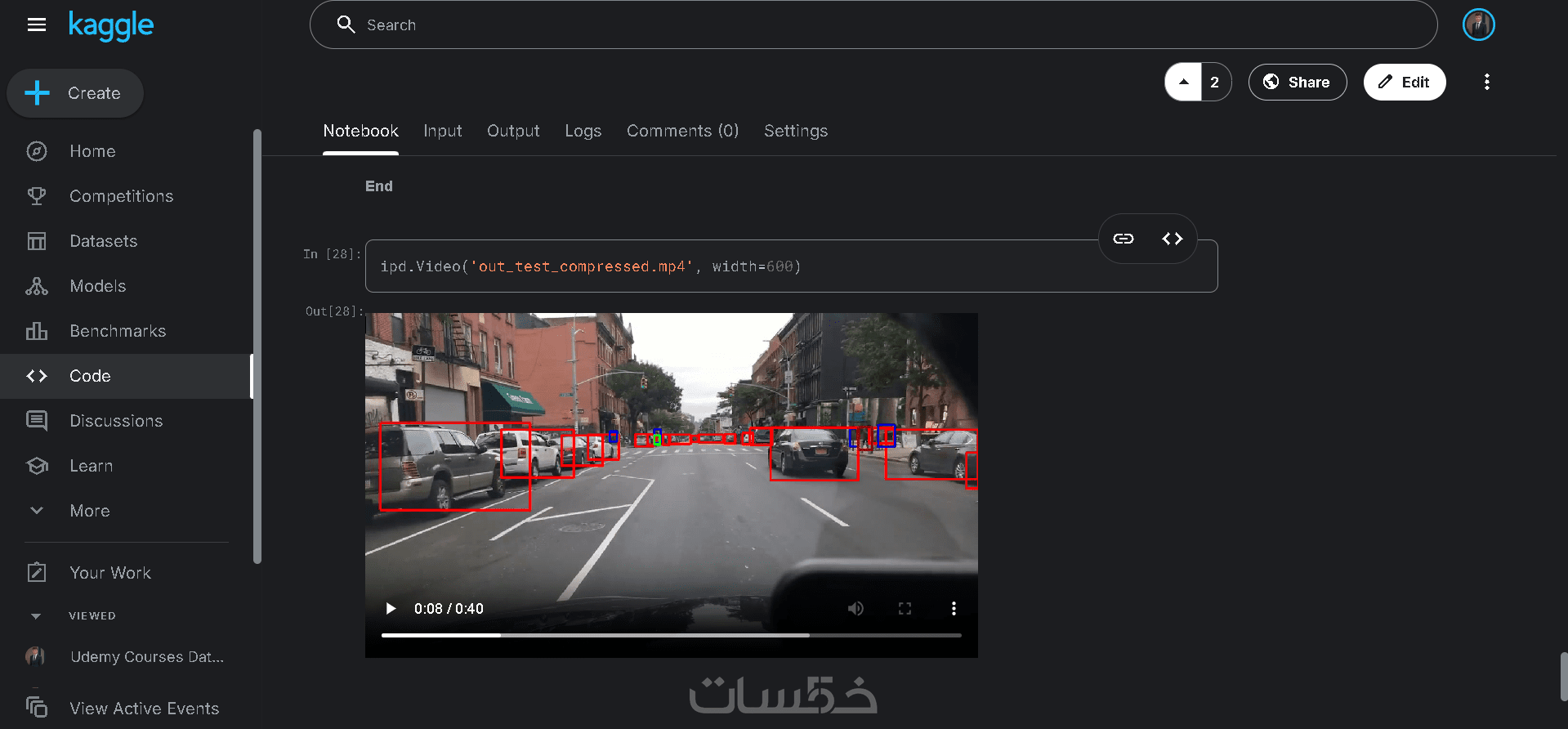Click the End heading text

point(379,186)
